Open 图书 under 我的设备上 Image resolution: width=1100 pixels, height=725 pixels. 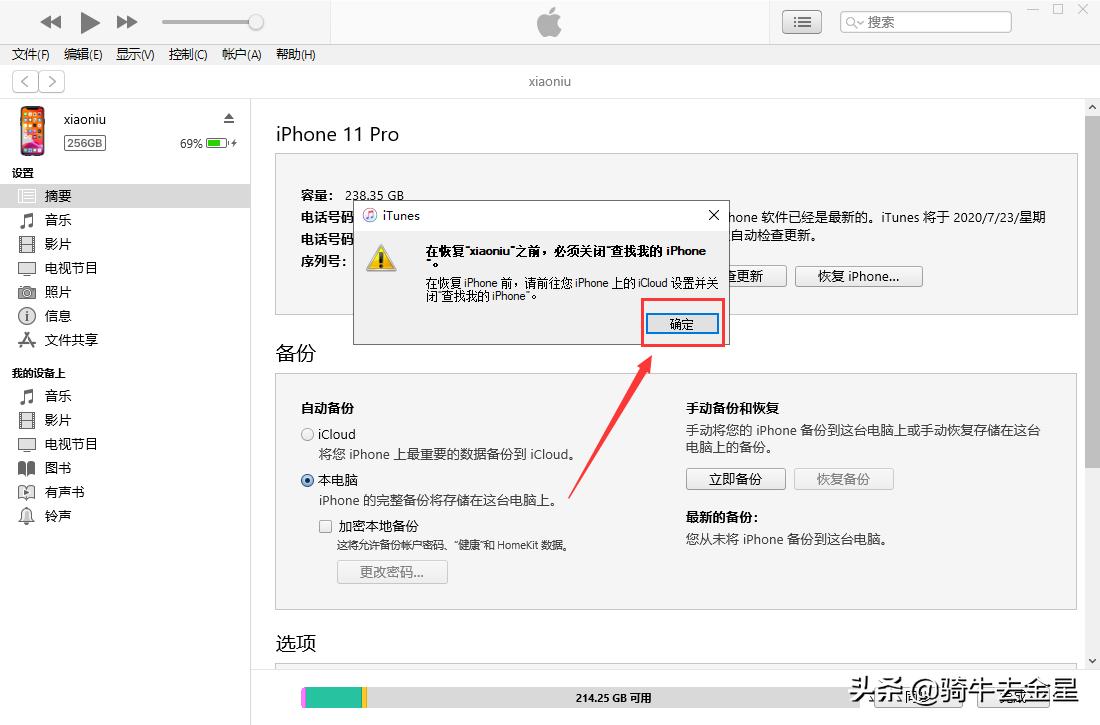point(55,468)
